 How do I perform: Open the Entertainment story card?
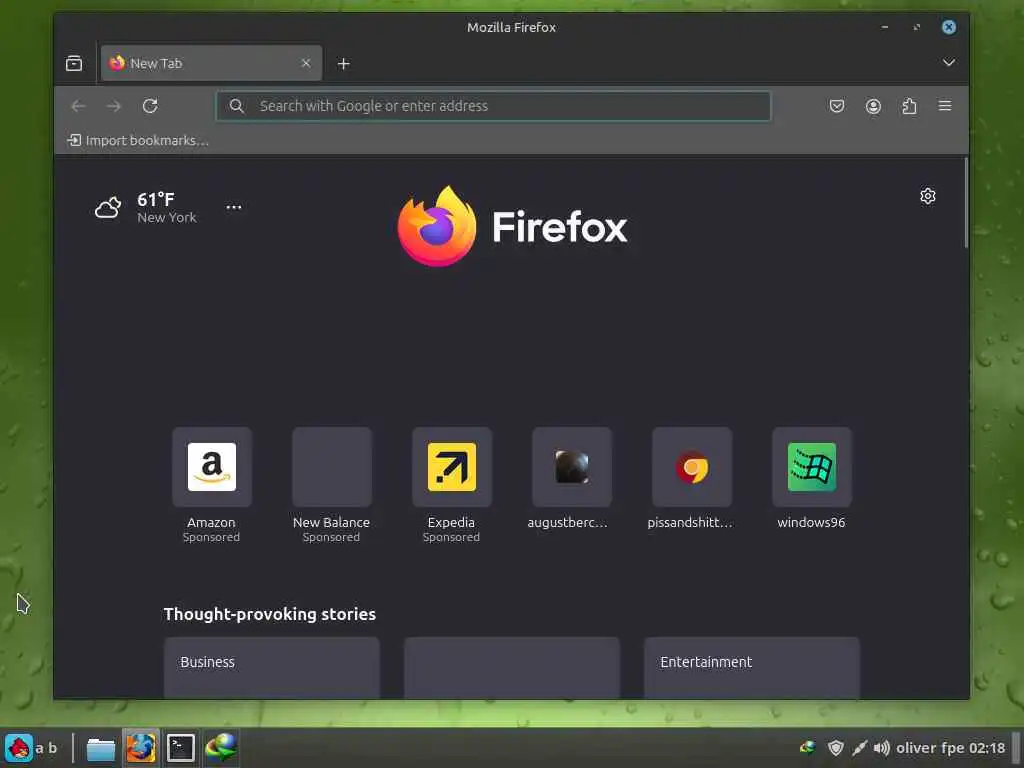pos(752,668)
